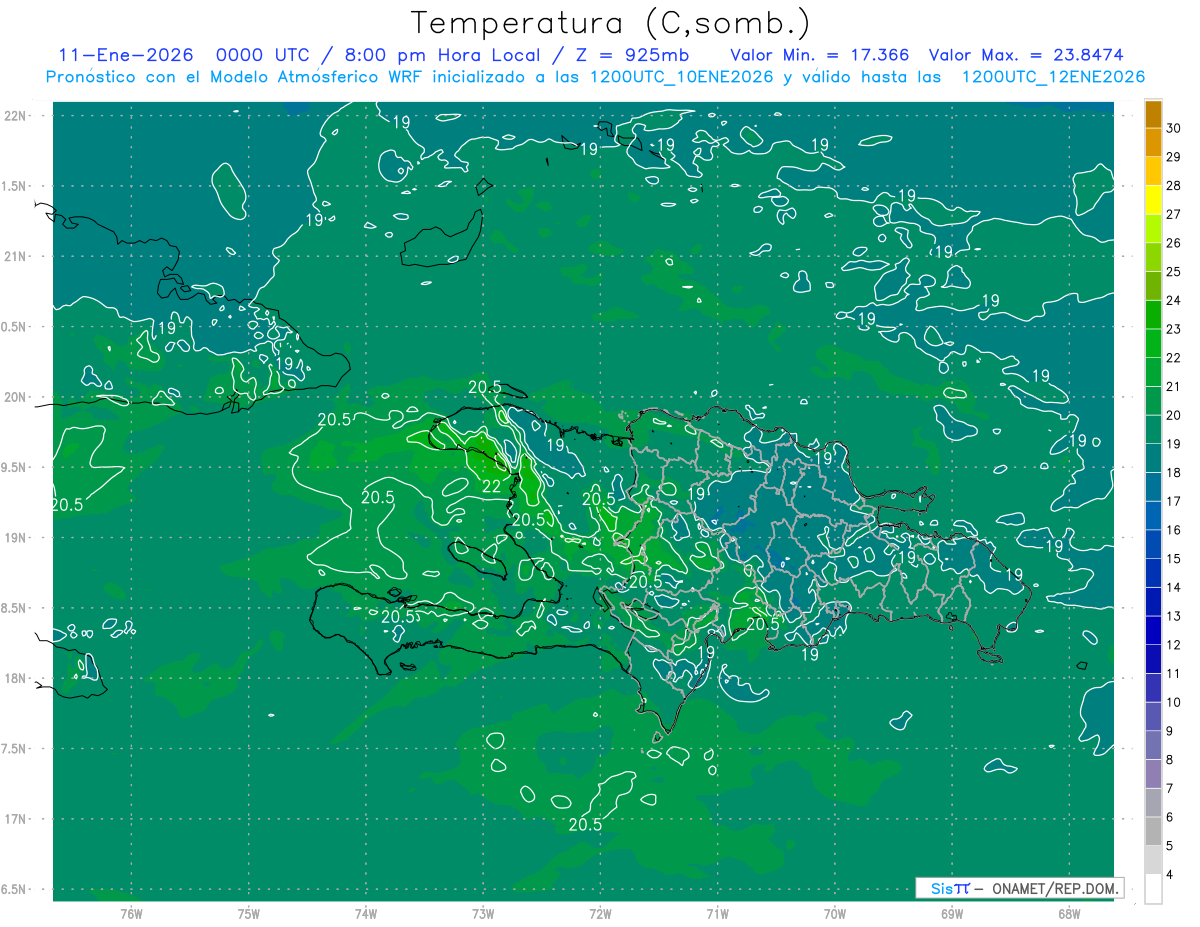Click the "22" contour label over Haiti
The height and width of the screenshot is (927, 1200).
click(491, 486)
